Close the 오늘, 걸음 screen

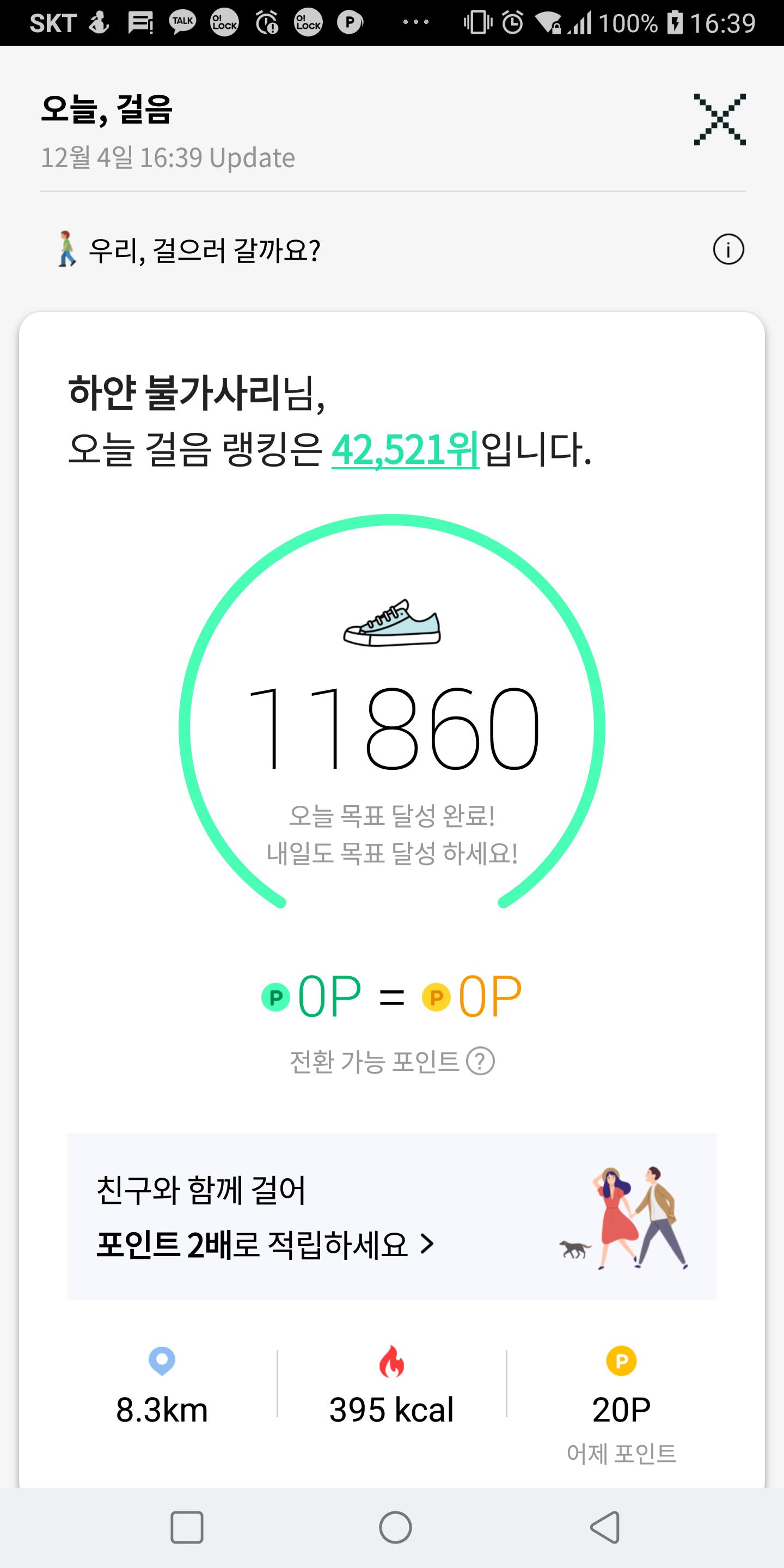pos(719,119)
